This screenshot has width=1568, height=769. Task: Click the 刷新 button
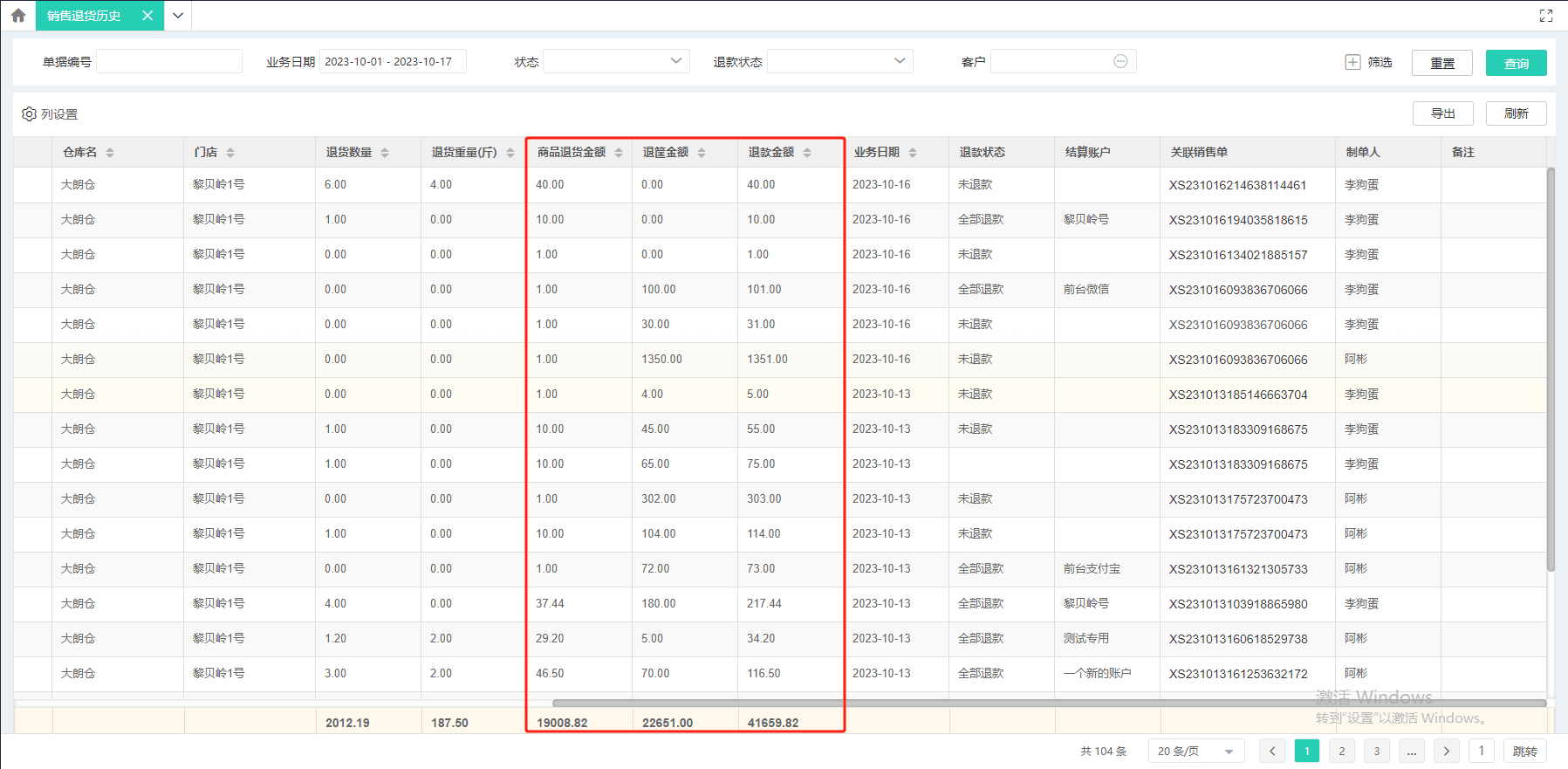pyautogui.click(x=1517, y=113)
